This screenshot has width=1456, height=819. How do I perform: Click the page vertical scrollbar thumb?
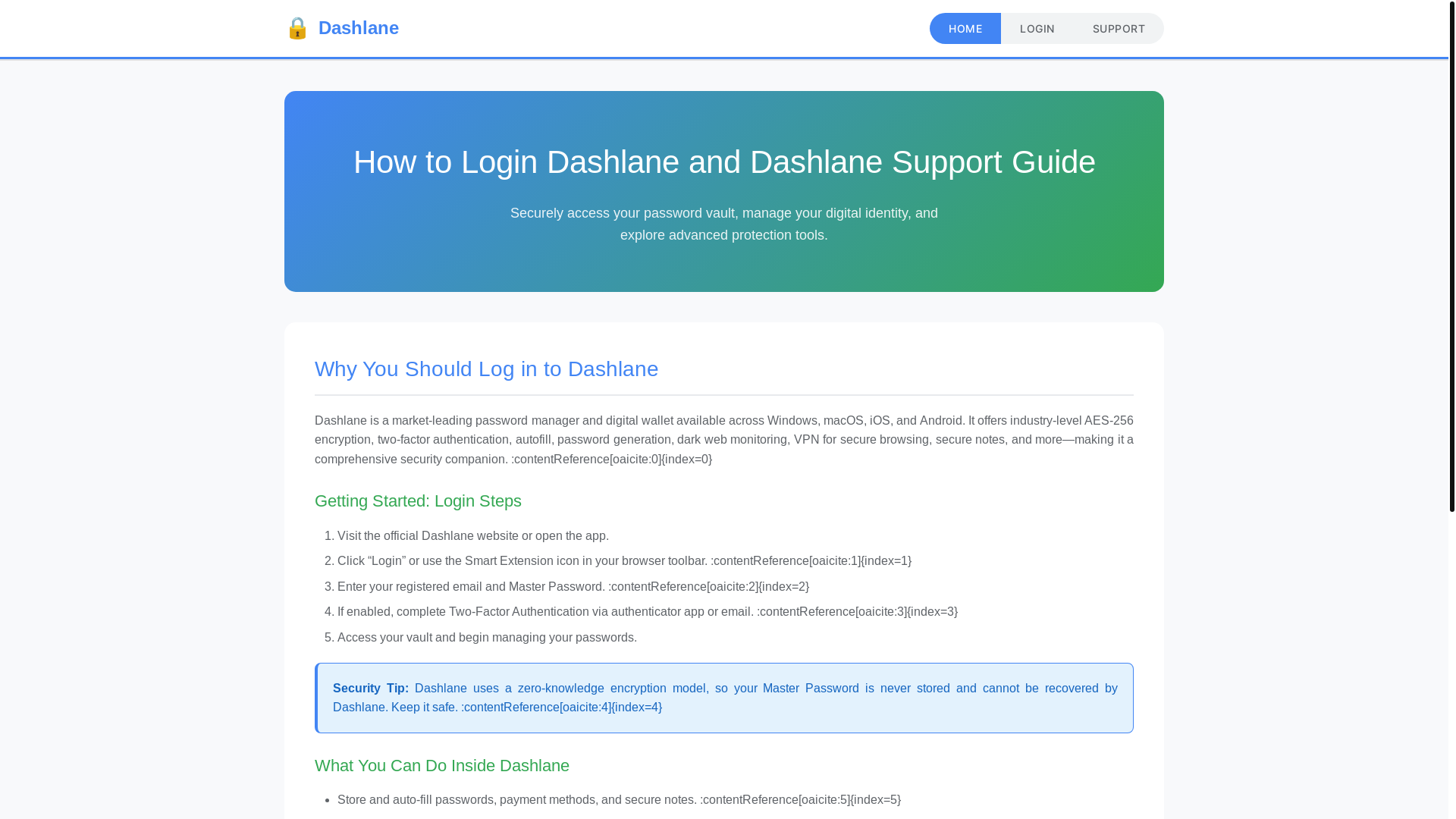pyautogui.click(x=1452, y=256)
